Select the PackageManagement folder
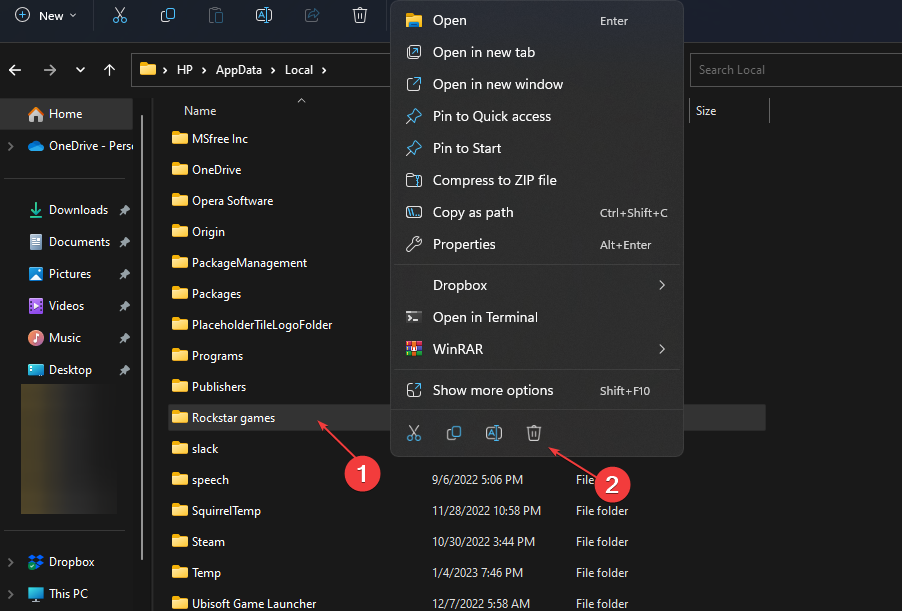This screenshot has height=611, width=902. tap(239, 263)
